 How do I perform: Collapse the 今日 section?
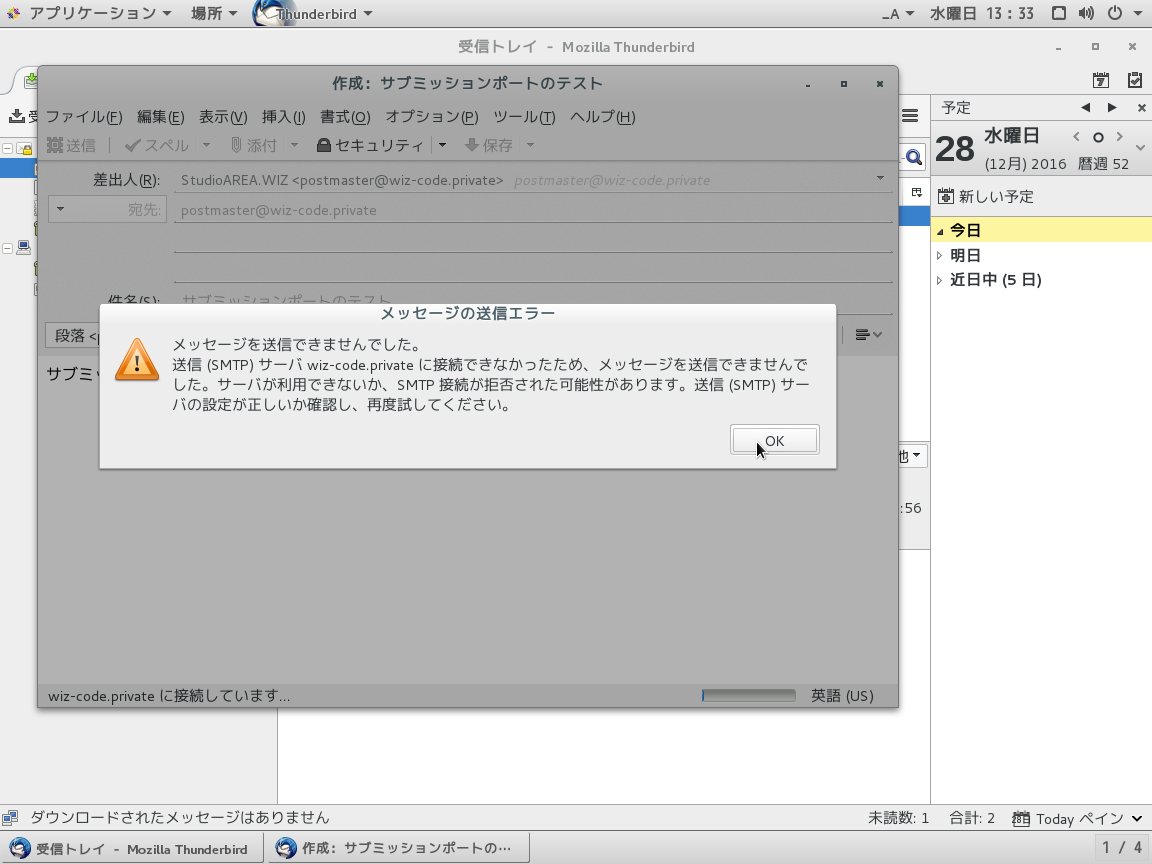click(940, 231)
